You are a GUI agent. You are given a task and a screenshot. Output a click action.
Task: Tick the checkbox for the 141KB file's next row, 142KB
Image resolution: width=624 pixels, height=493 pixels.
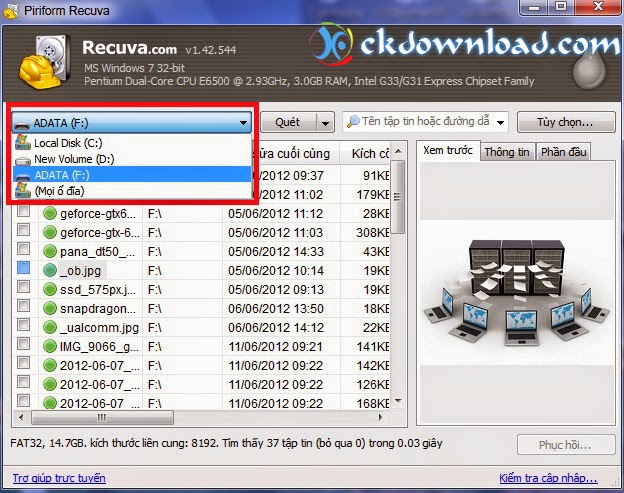pos(24,362)
